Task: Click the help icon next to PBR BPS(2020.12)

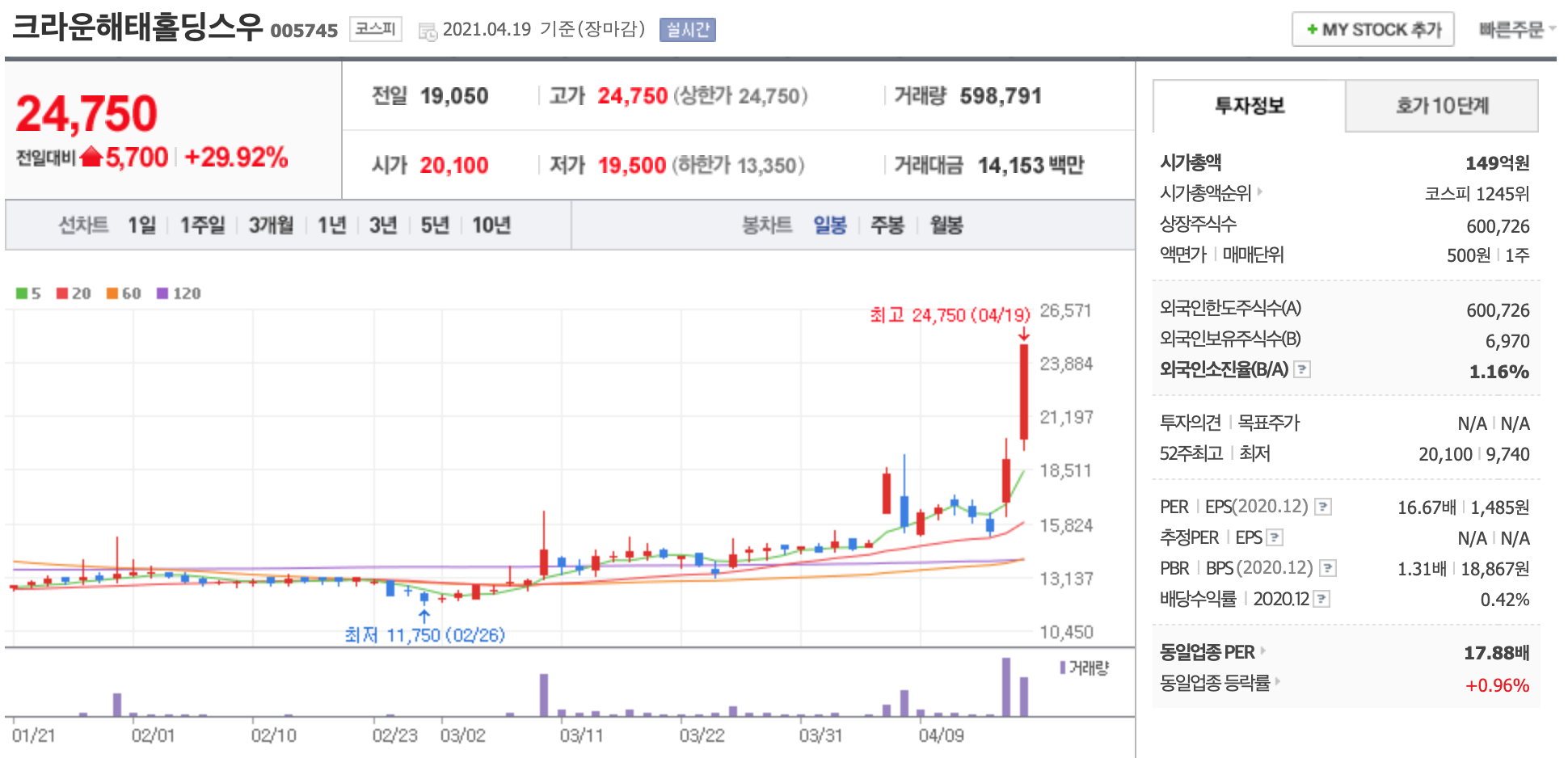Action: pyautogui.click(x=1328, y=568)
